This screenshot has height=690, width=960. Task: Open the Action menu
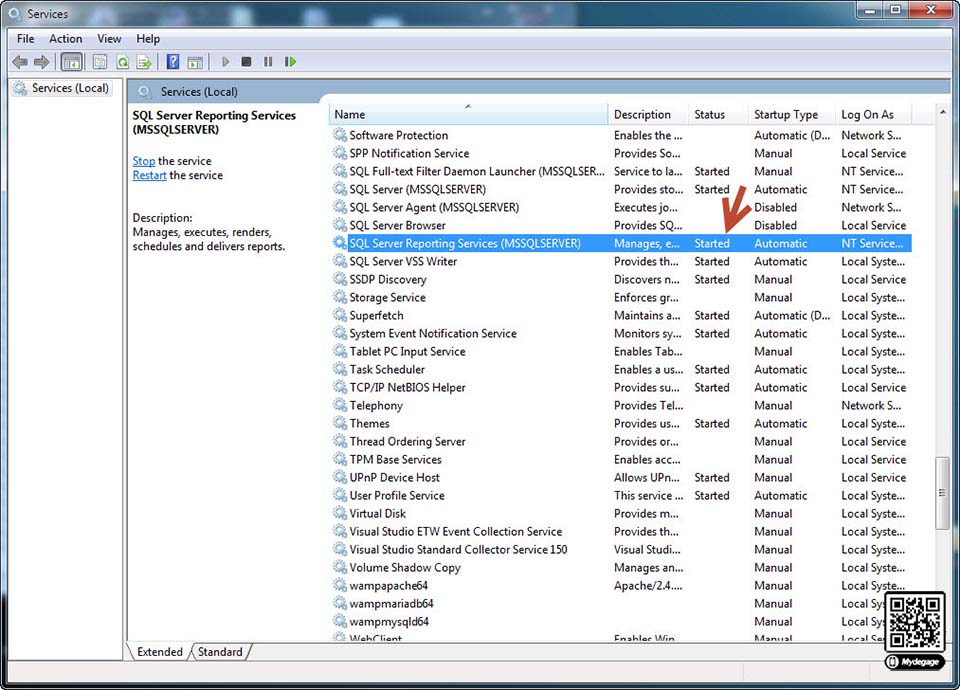[66, 39]
